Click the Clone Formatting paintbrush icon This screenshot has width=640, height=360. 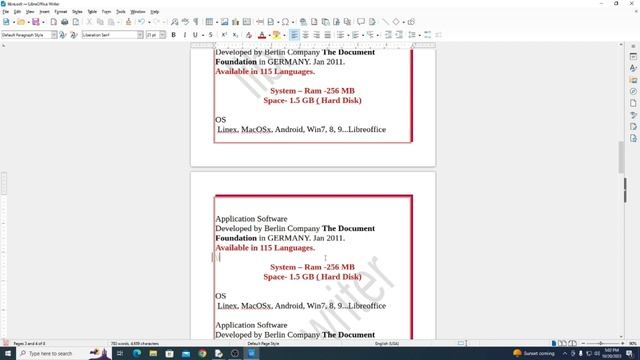[x=129, y=22]
